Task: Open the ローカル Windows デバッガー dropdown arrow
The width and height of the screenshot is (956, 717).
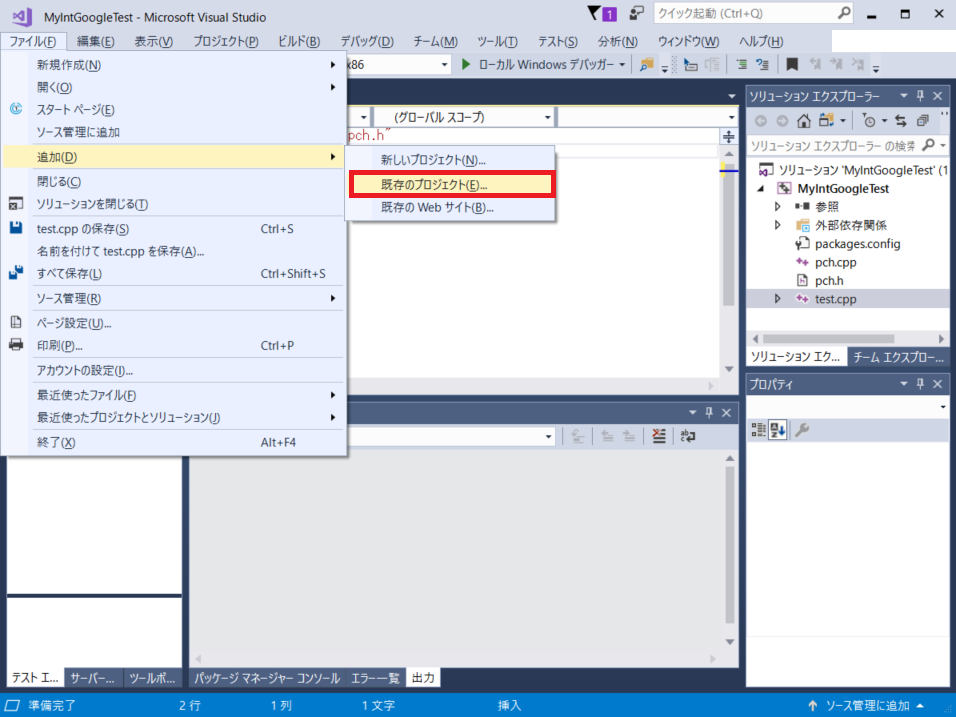Action: pyautogui.click(x=622, y=65)
